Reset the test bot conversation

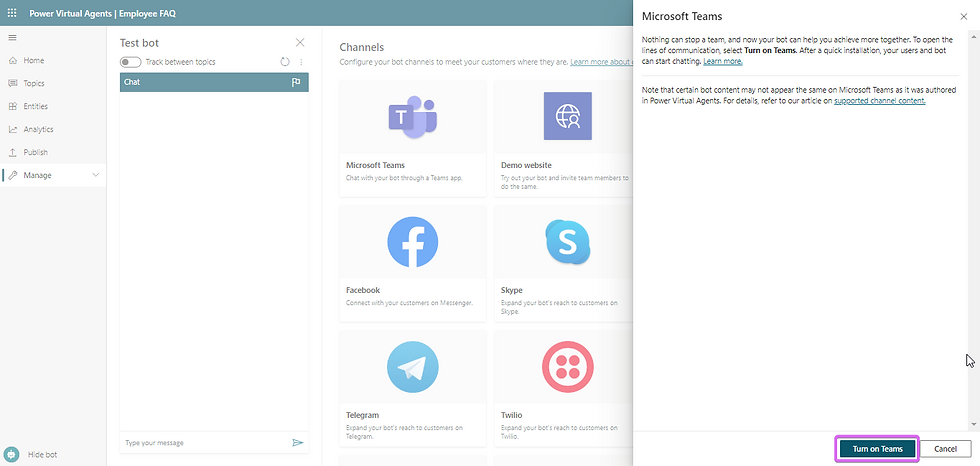pyautogui.click(x=285, y=62)
